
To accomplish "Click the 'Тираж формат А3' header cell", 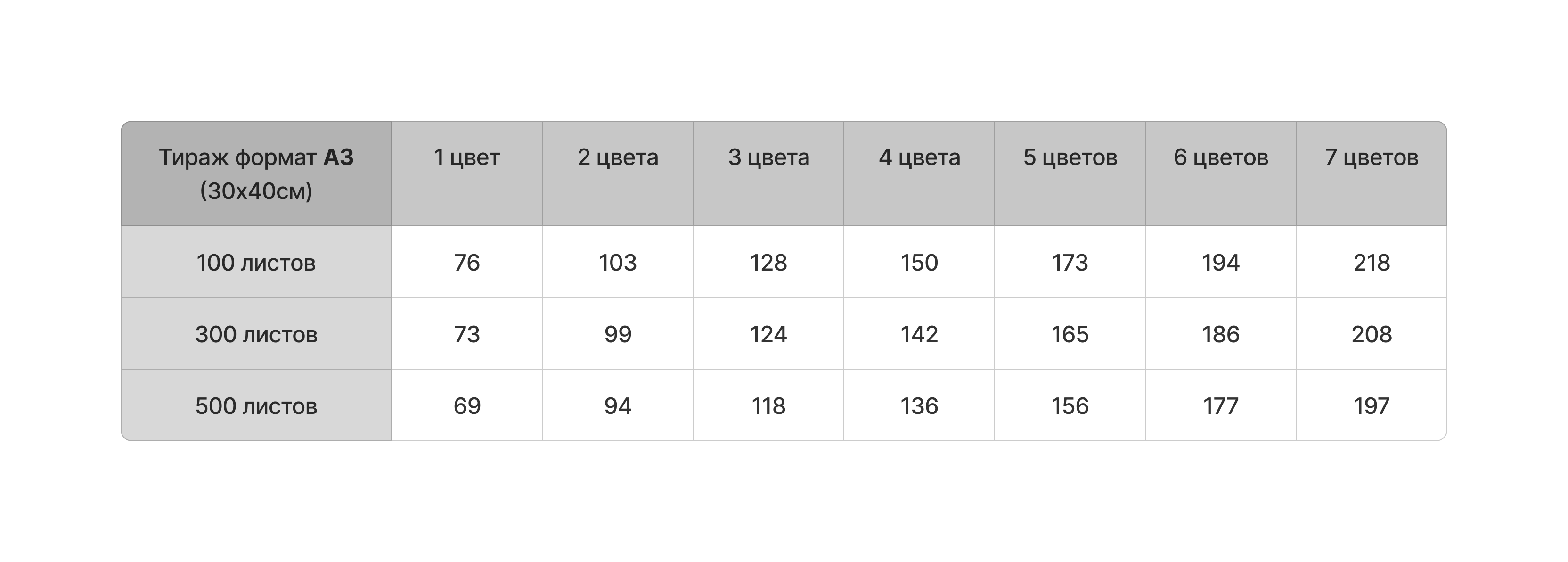I will click(x=256, y=174).
